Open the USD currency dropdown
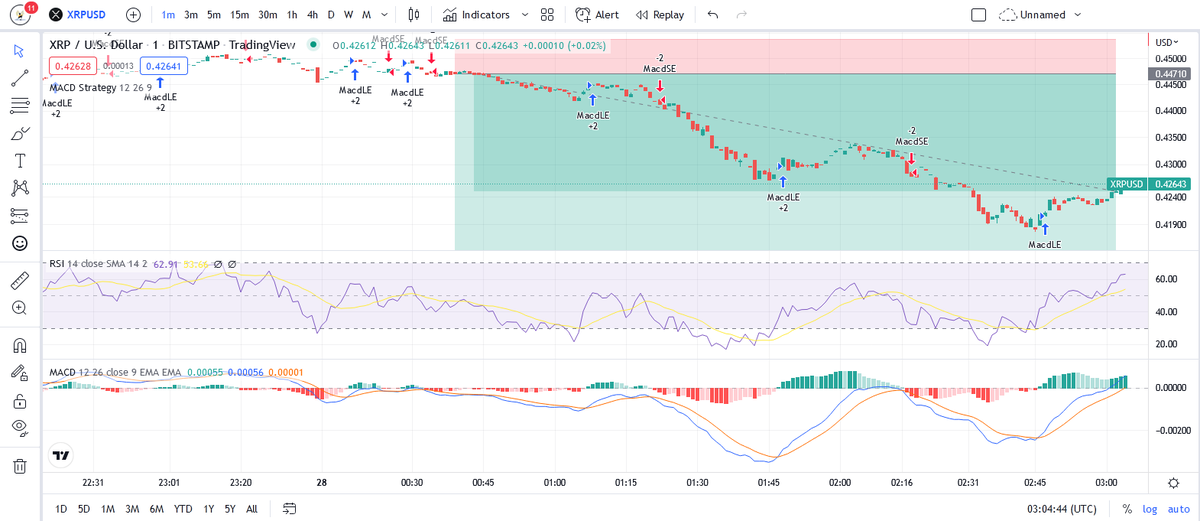Viewport: 1200px width, 521px height. tap(1168, 42)
